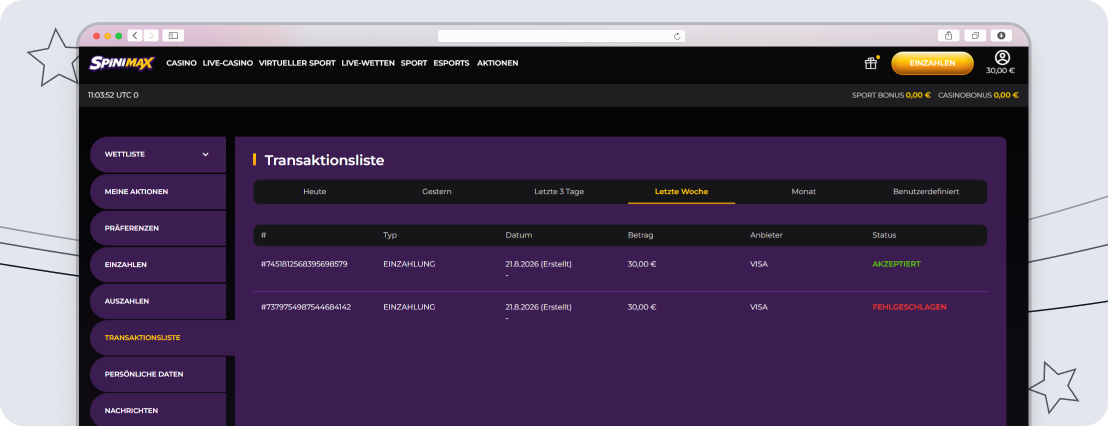Click the Sport Bonus 0,00 € balance
The height and width of the screenshot is (426, 1108).
tap(891, 95)
